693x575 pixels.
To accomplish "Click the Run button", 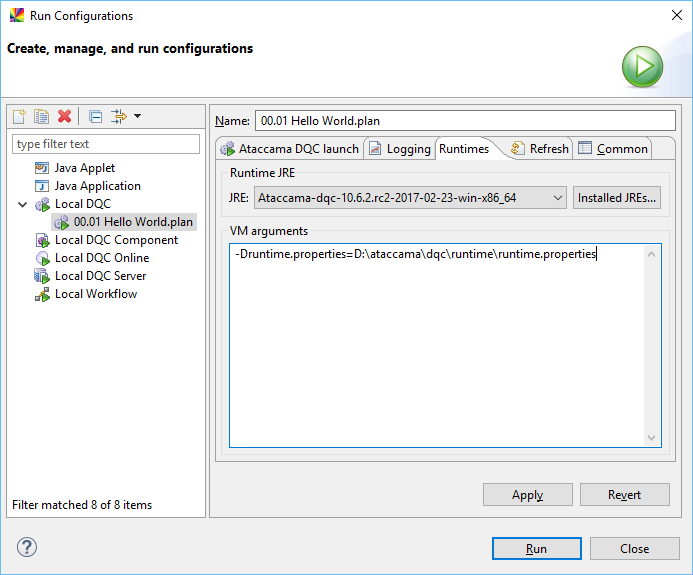I will (x=536, y=548).
